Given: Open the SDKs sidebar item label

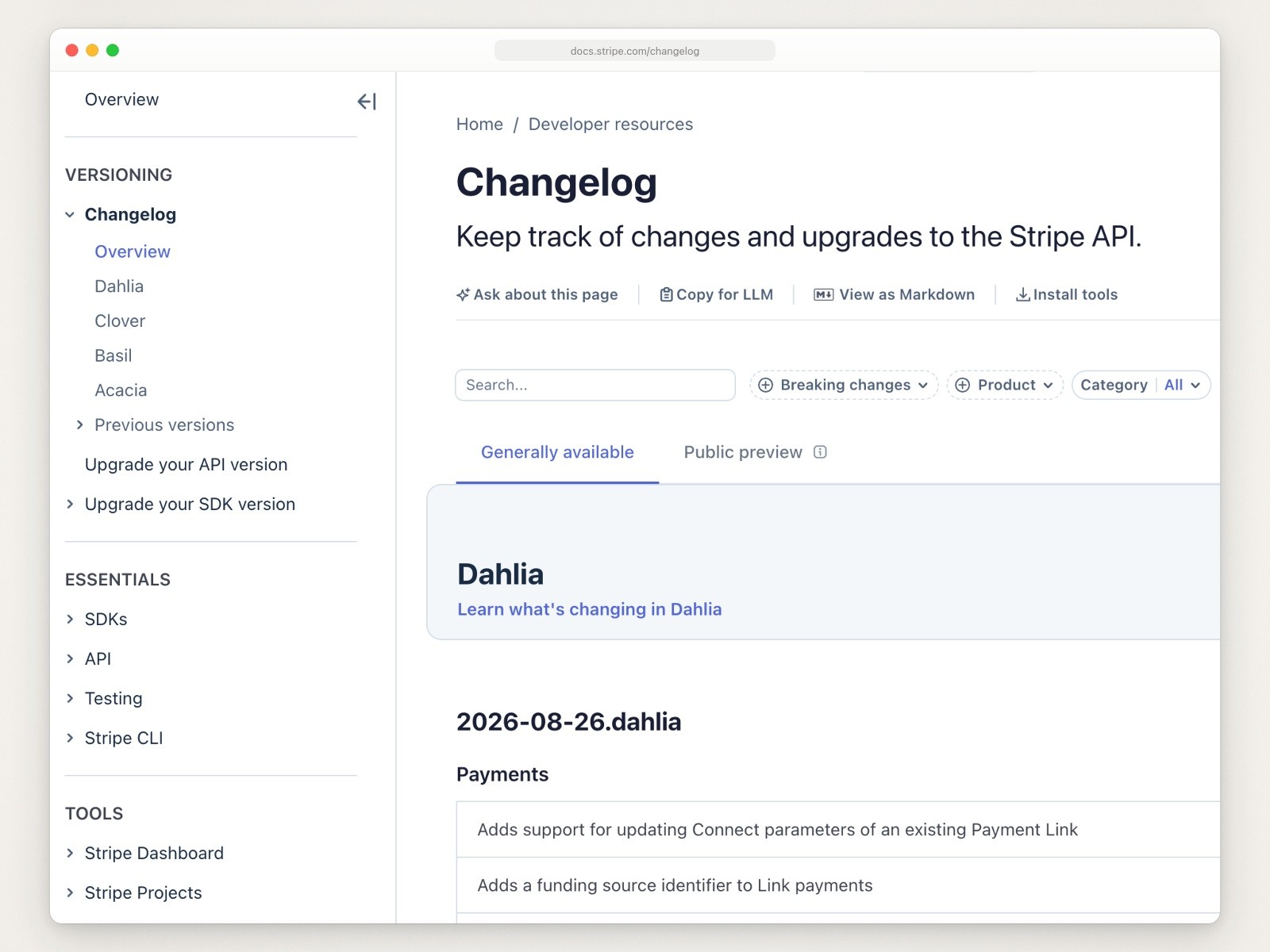Looking at the screenshot, I should coord(106,620).
